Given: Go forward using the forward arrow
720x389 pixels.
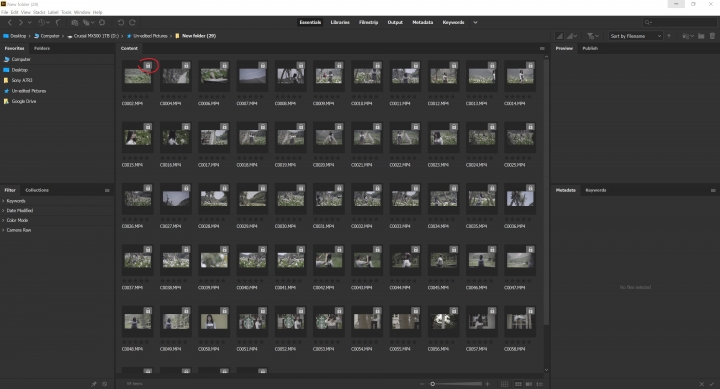Looking at the screenshot, I should (20, 22).
